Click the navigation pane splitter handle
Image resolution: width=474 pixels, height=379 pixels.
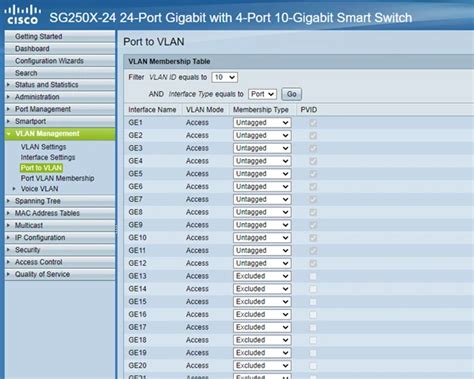116,228
